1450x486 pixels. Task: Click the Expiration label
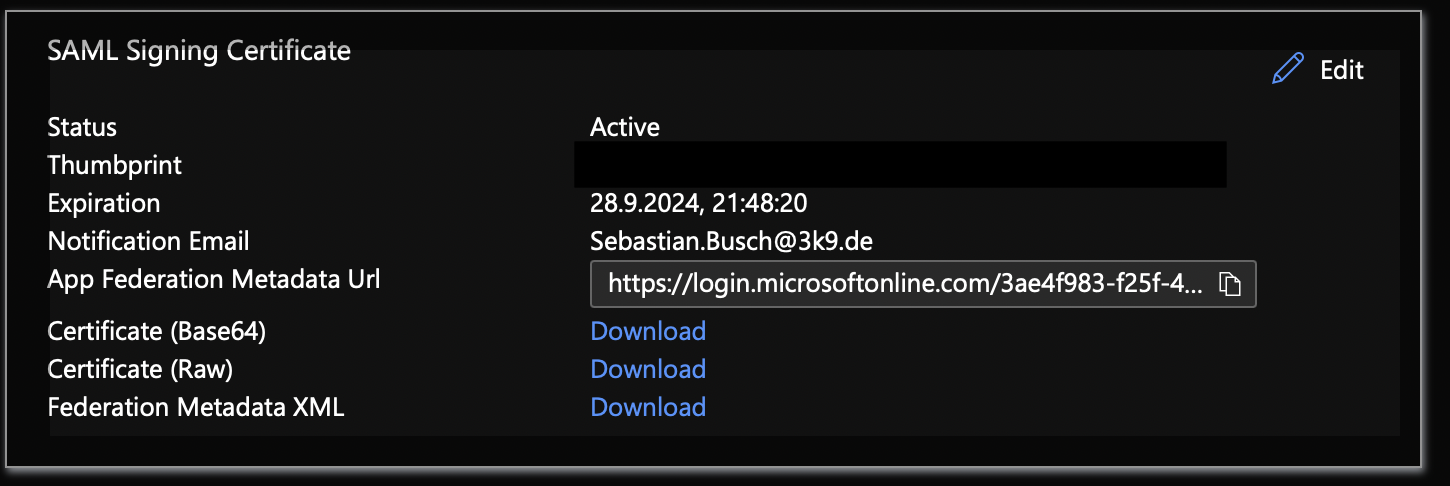(x=104, y=203)
